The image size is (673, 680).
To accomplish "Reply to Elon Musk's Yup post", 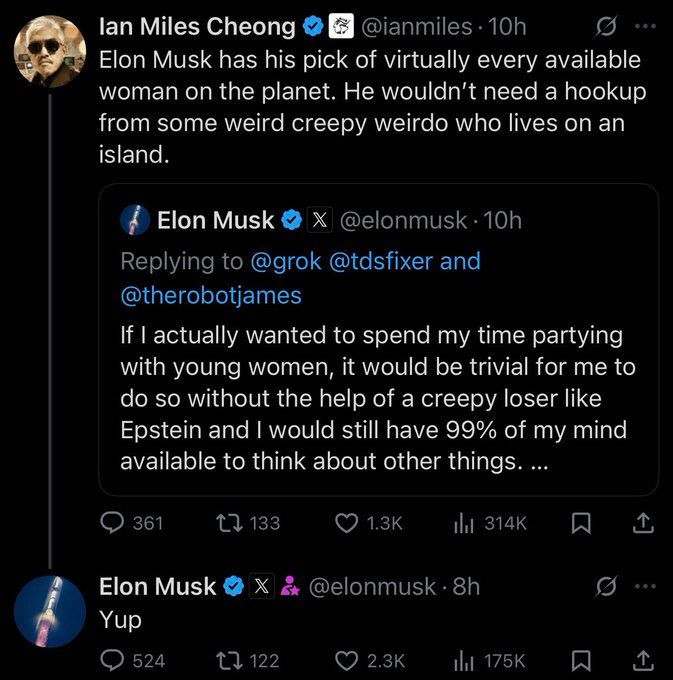I will [113, 660].
